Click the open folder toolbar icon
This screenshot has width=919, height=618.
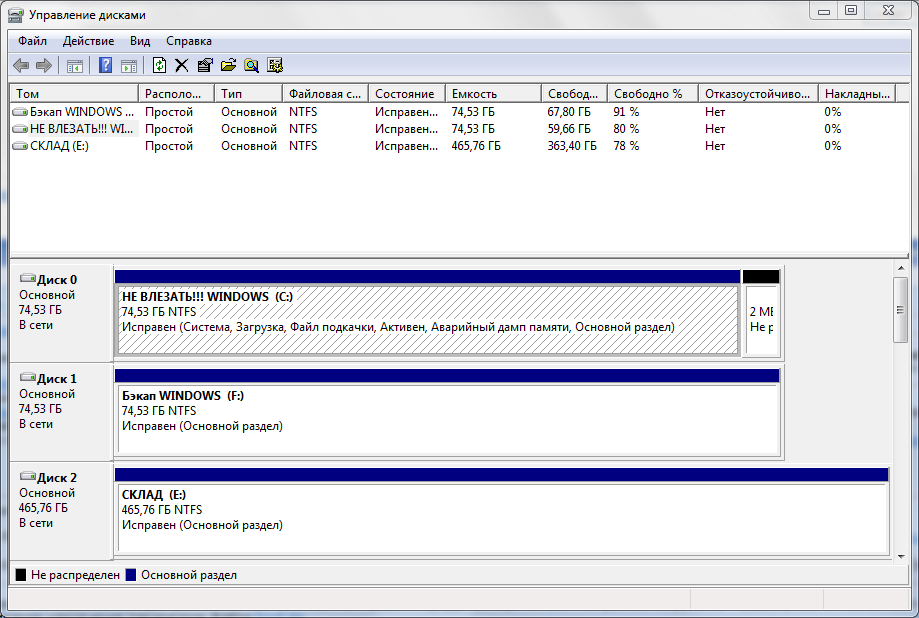pos(228,66)
